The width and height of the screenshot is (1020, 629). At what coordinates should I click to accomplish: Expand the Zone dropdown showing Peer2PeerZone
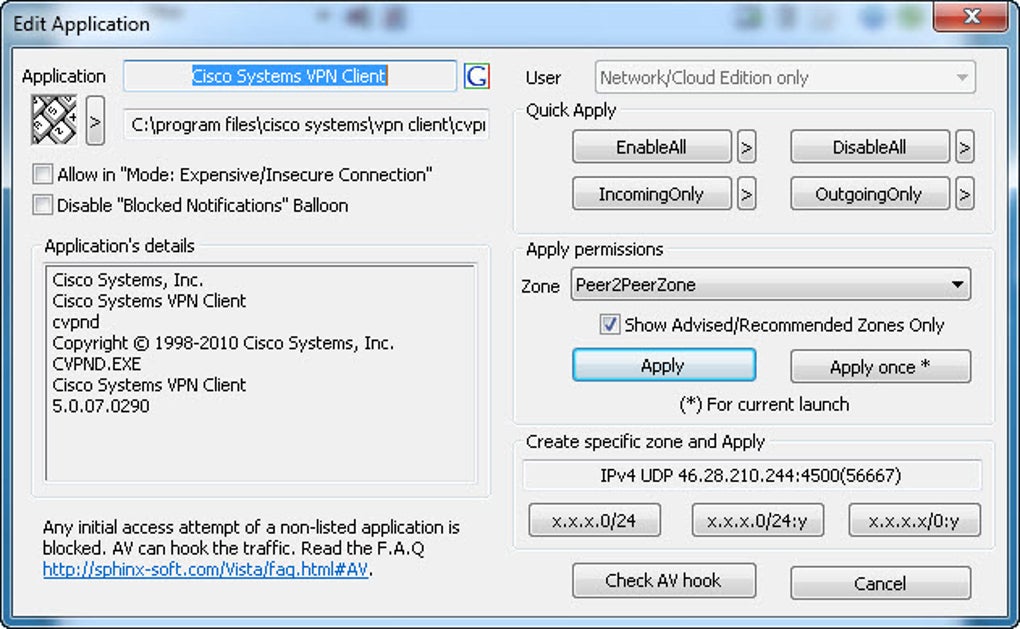[770, 284]
